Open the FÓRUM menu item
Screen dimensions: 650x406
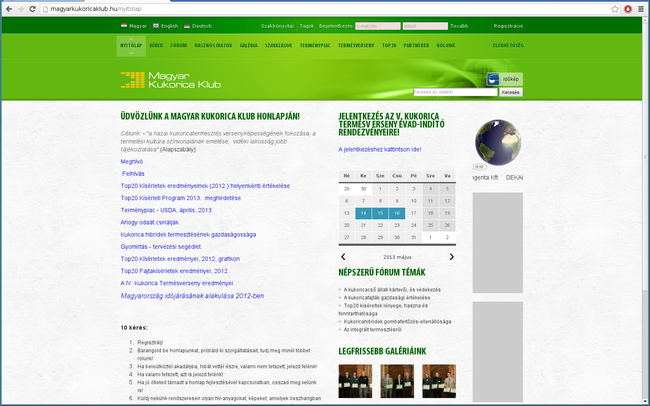click(179, 46)
